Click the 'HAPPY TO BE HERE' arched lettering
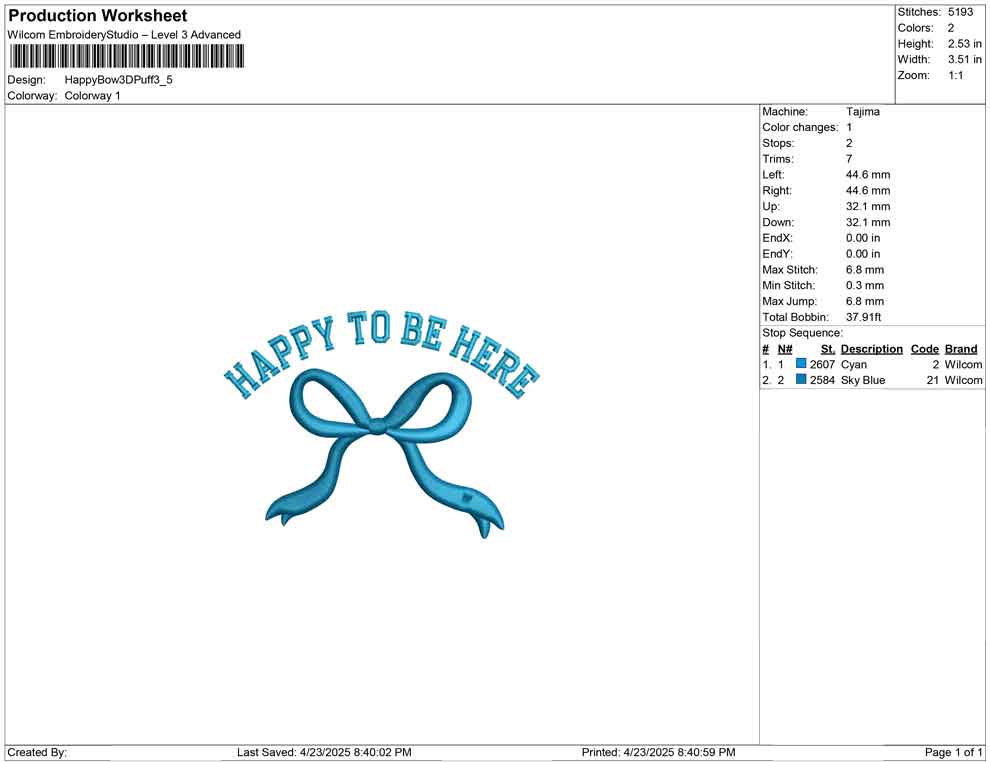The height and width of the screenshot is (762, 990). [381, 355]
